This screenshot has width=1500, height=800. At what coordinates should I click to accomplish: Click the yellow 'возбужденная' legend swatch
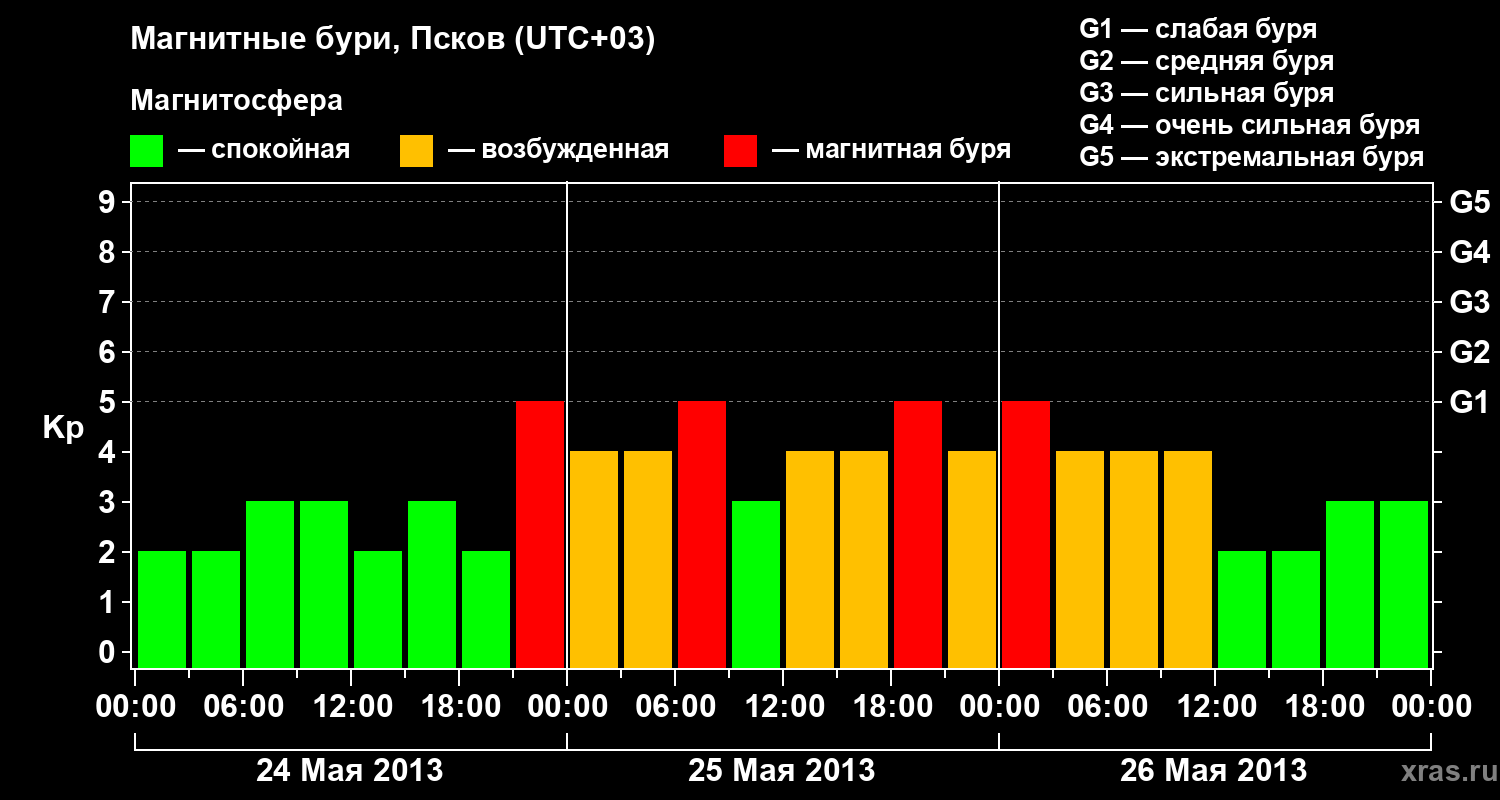417,151
